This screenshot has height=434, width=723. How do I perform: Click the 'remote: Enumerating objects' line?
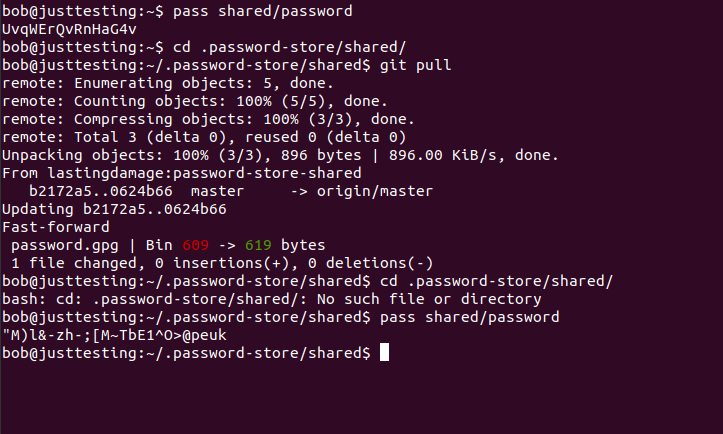(168, 83)
